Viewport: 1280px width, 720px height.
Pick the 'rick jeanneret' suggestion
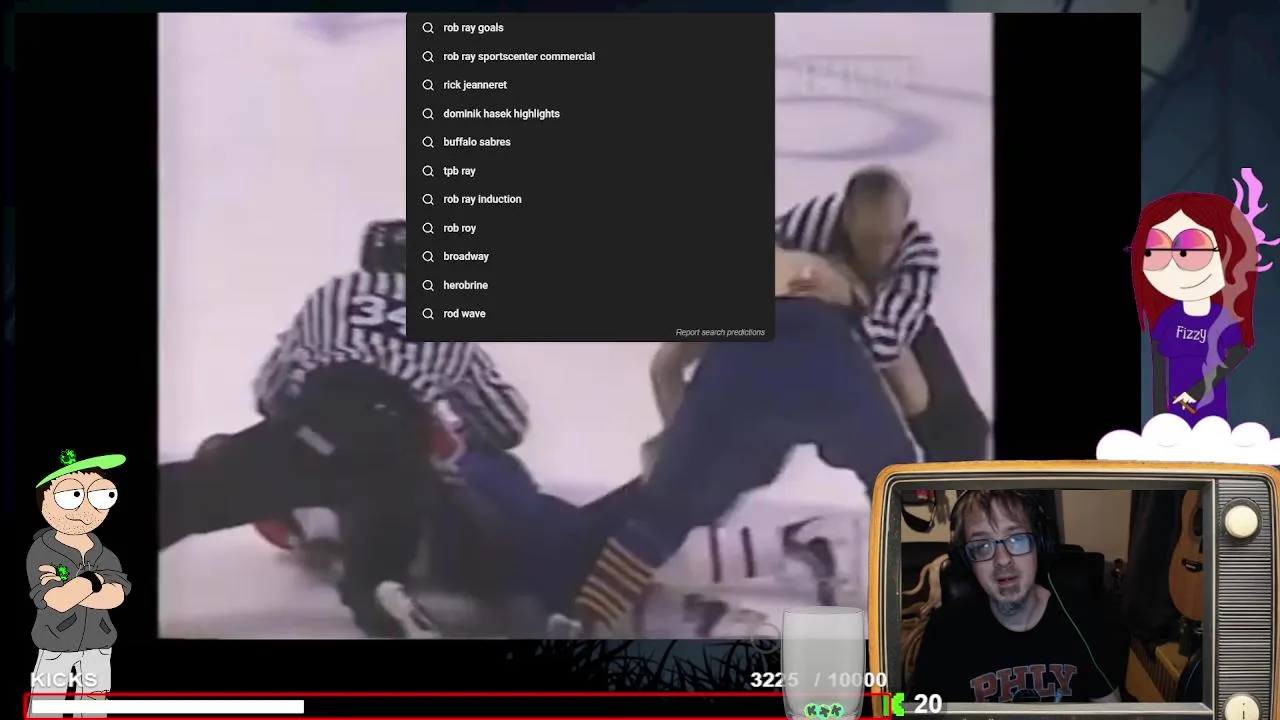point(590,85)
